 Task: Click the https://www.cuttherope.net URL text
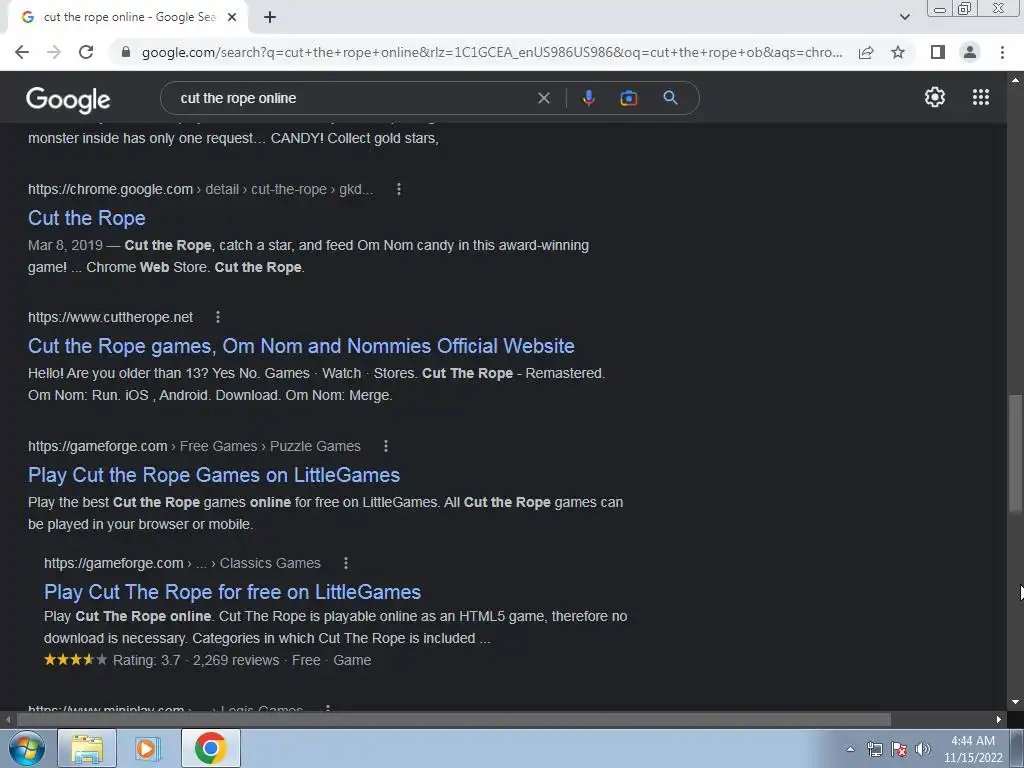[x=110, y=317]
